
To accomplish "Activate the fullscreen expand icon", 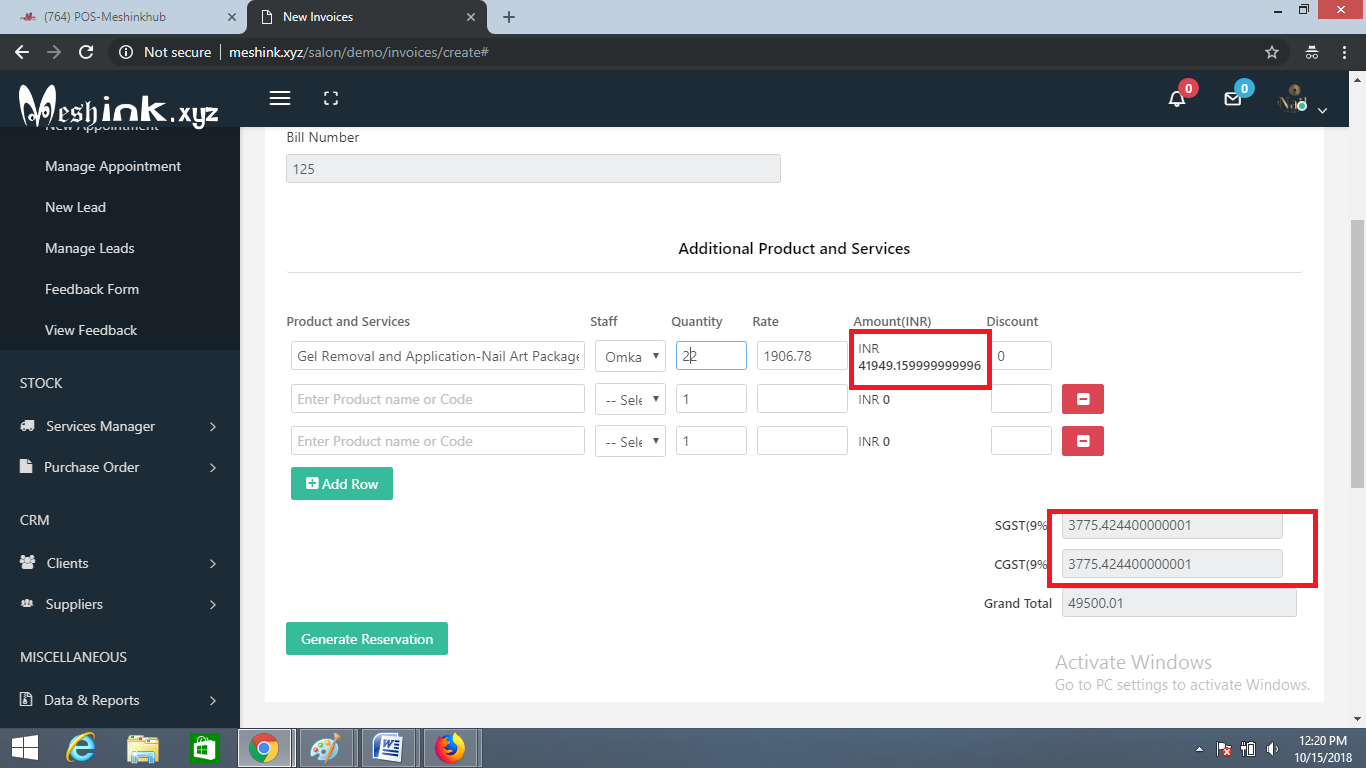I will pyautogui.click(x=331, y=98).
